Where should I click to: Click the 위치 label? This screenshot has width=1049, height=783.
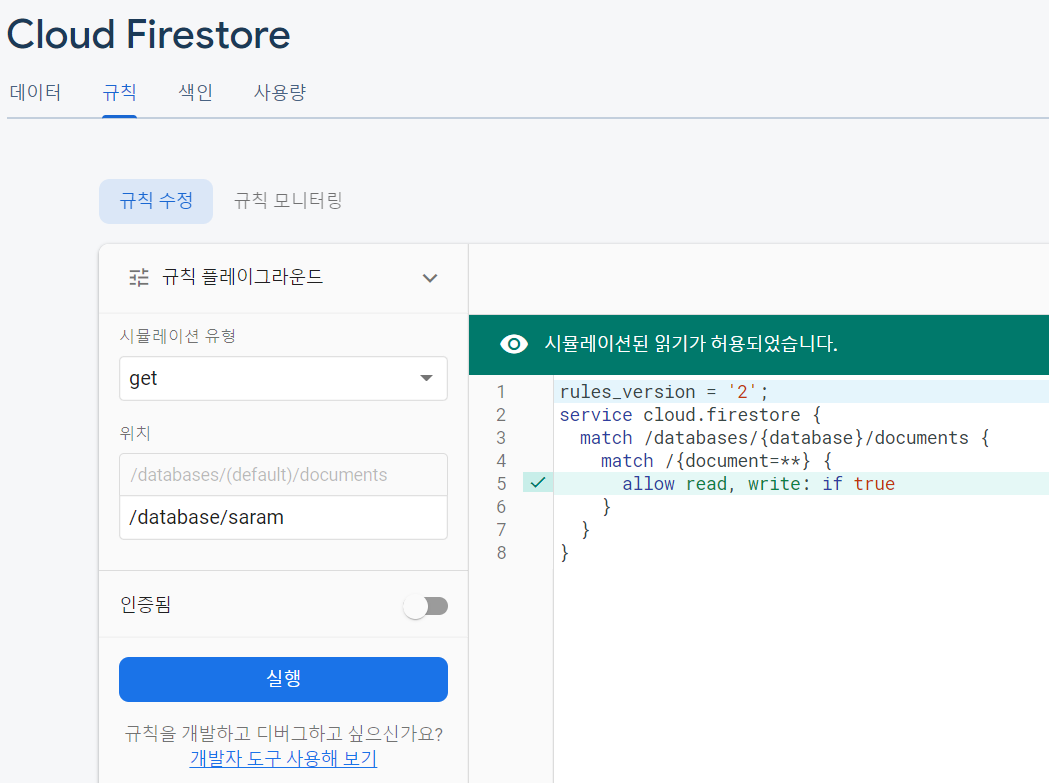point(135,433)
